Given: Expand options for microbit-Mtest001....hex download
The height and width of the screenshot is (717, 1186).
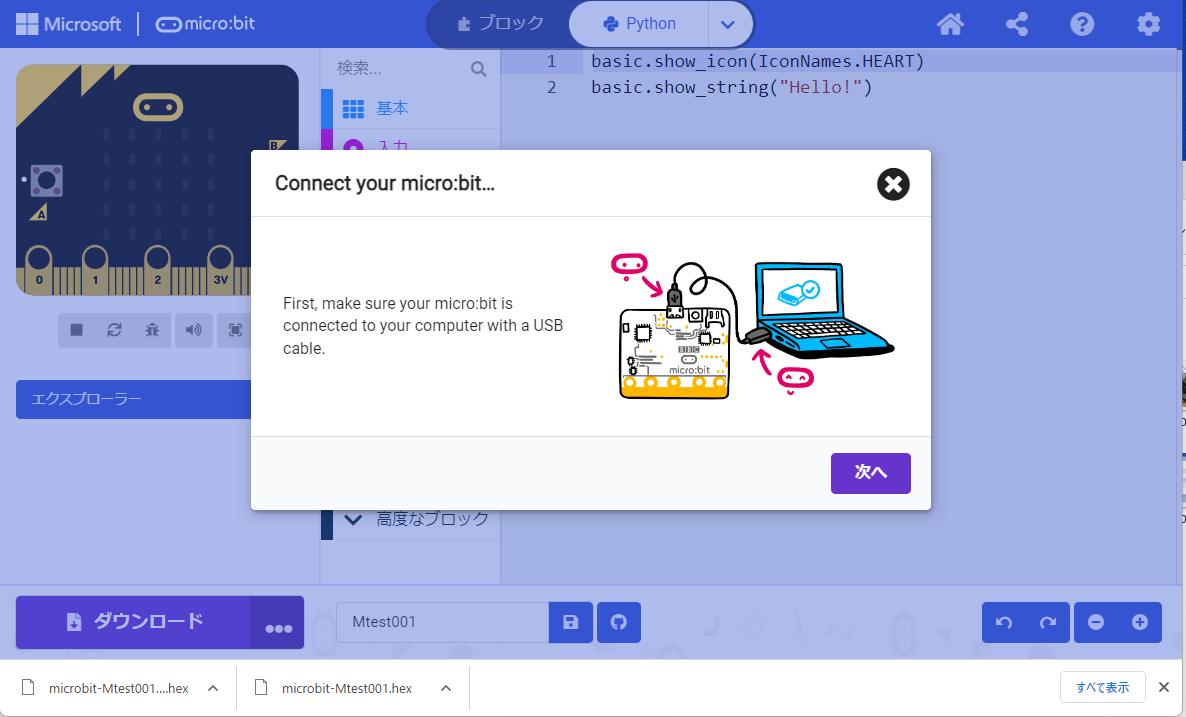Looking at the screenshot, I should 213,688.
